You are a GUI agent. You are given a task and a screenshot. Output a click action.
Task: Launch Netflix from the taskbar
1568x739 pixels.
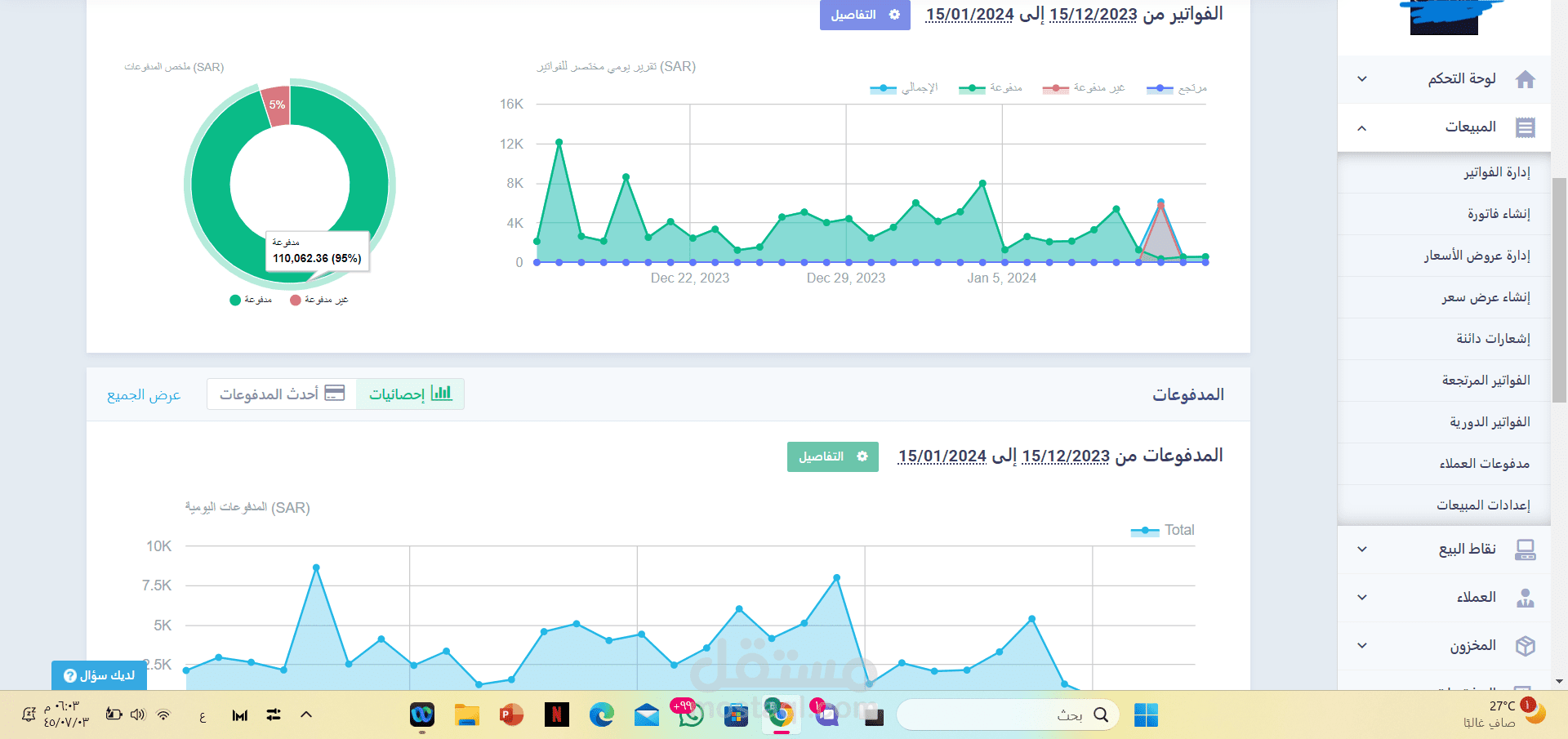[556, 715]
